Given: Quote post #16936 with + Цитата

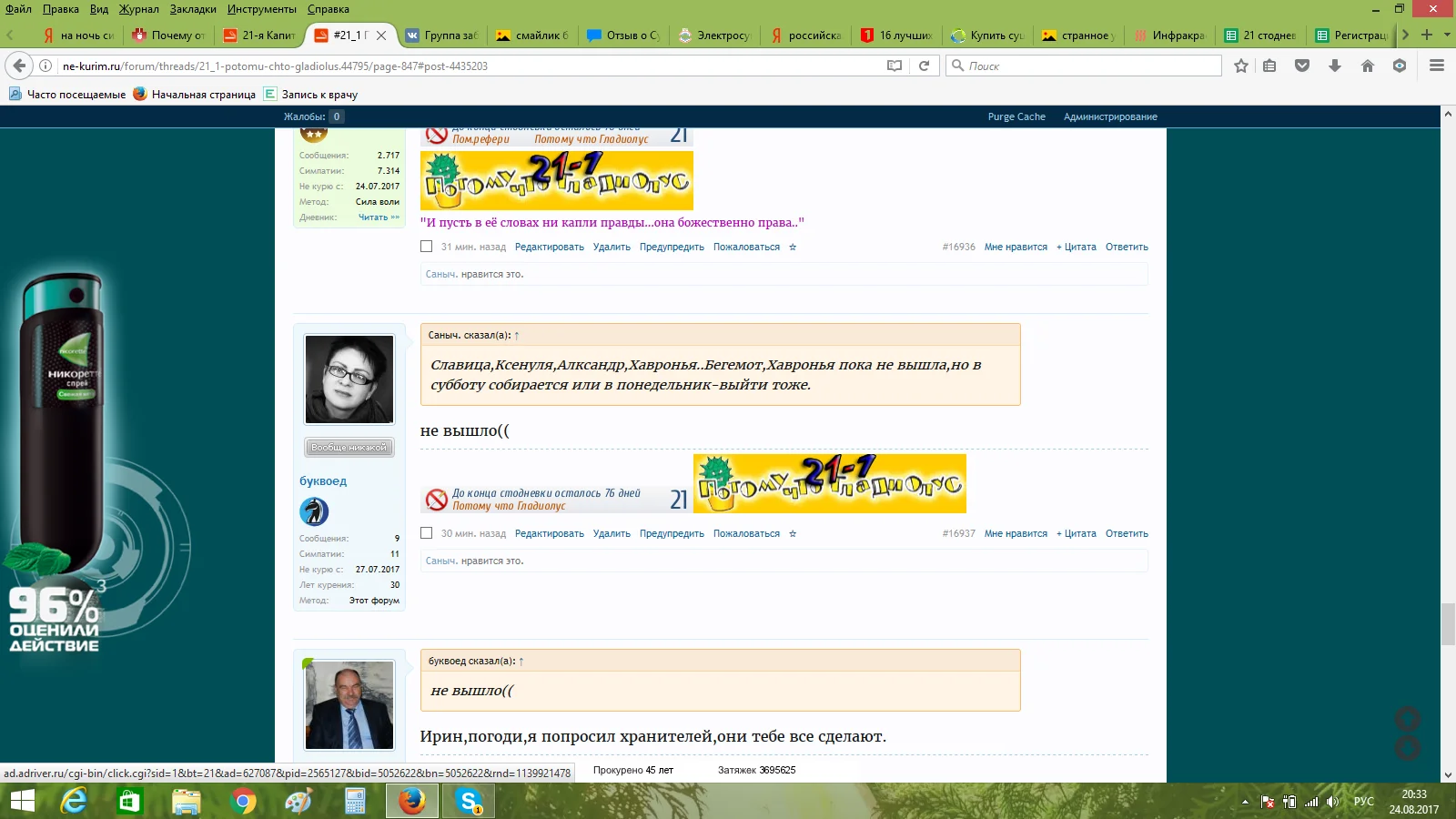Looking at the screenshot, I should click(x=1077, y=247).
